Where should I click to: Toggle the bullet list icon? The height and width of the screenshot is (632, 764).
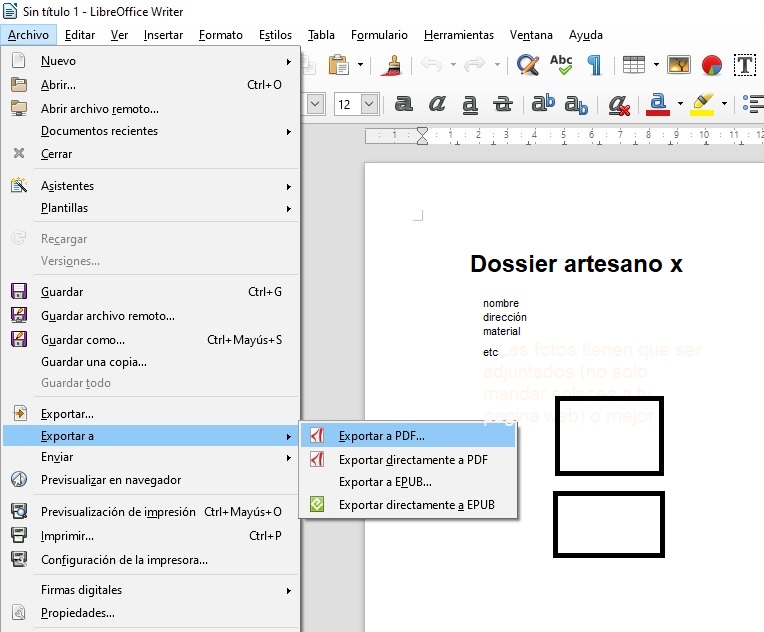pyautogui.click(x=753, y=104)
